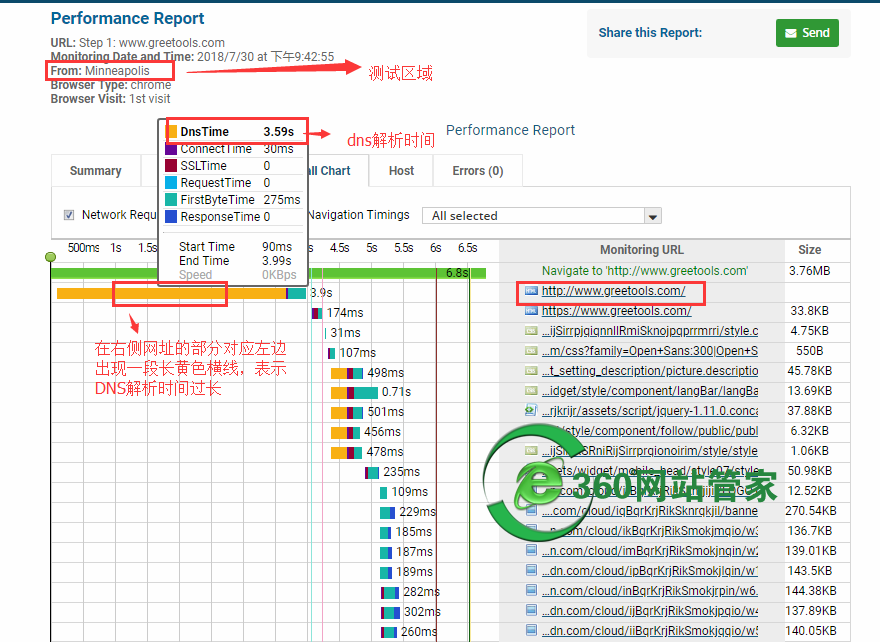Viewport: 880px width, 642px height.
Task: Click the script icon beside jquery-1.11.0 URL
Action: [x=531, y=411]
